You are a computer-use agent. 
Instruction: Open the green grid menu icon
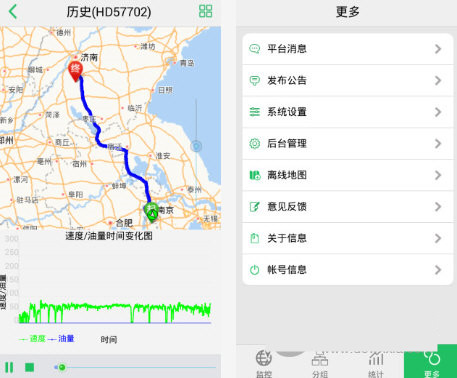205,11
